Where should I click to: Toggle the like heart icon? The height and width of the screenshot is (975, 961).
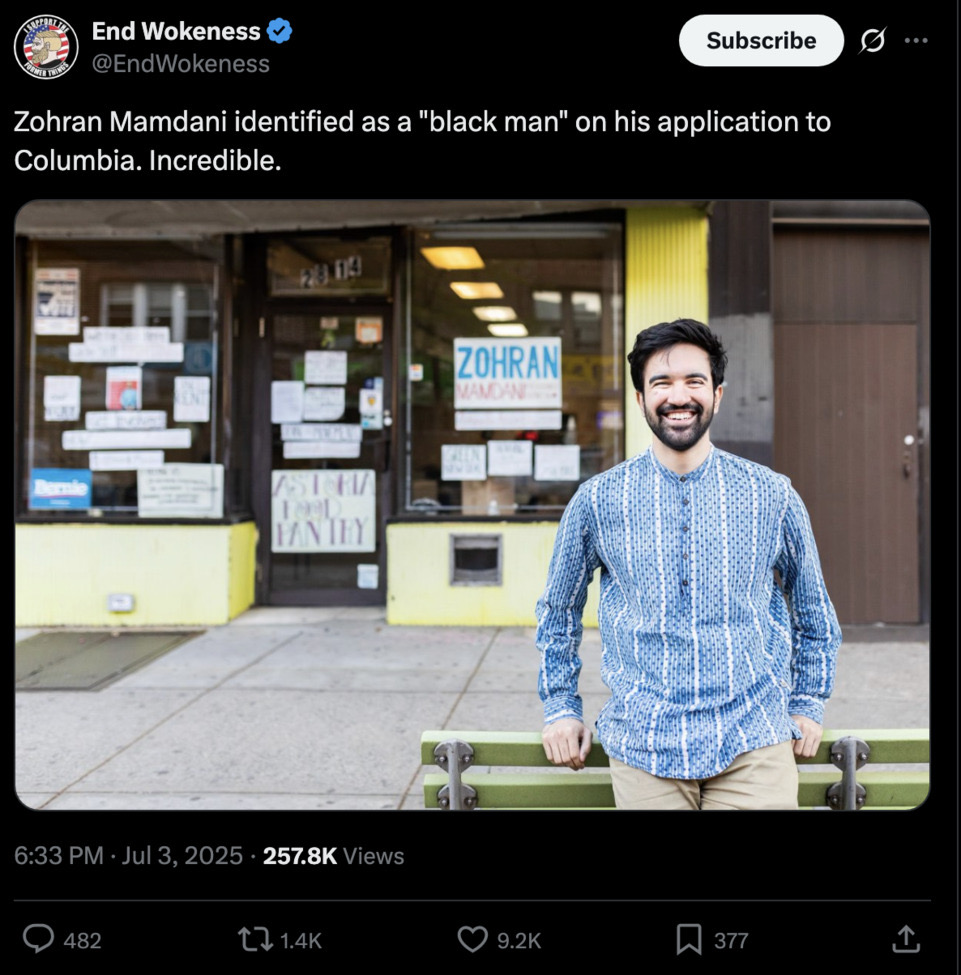point(473,940)
